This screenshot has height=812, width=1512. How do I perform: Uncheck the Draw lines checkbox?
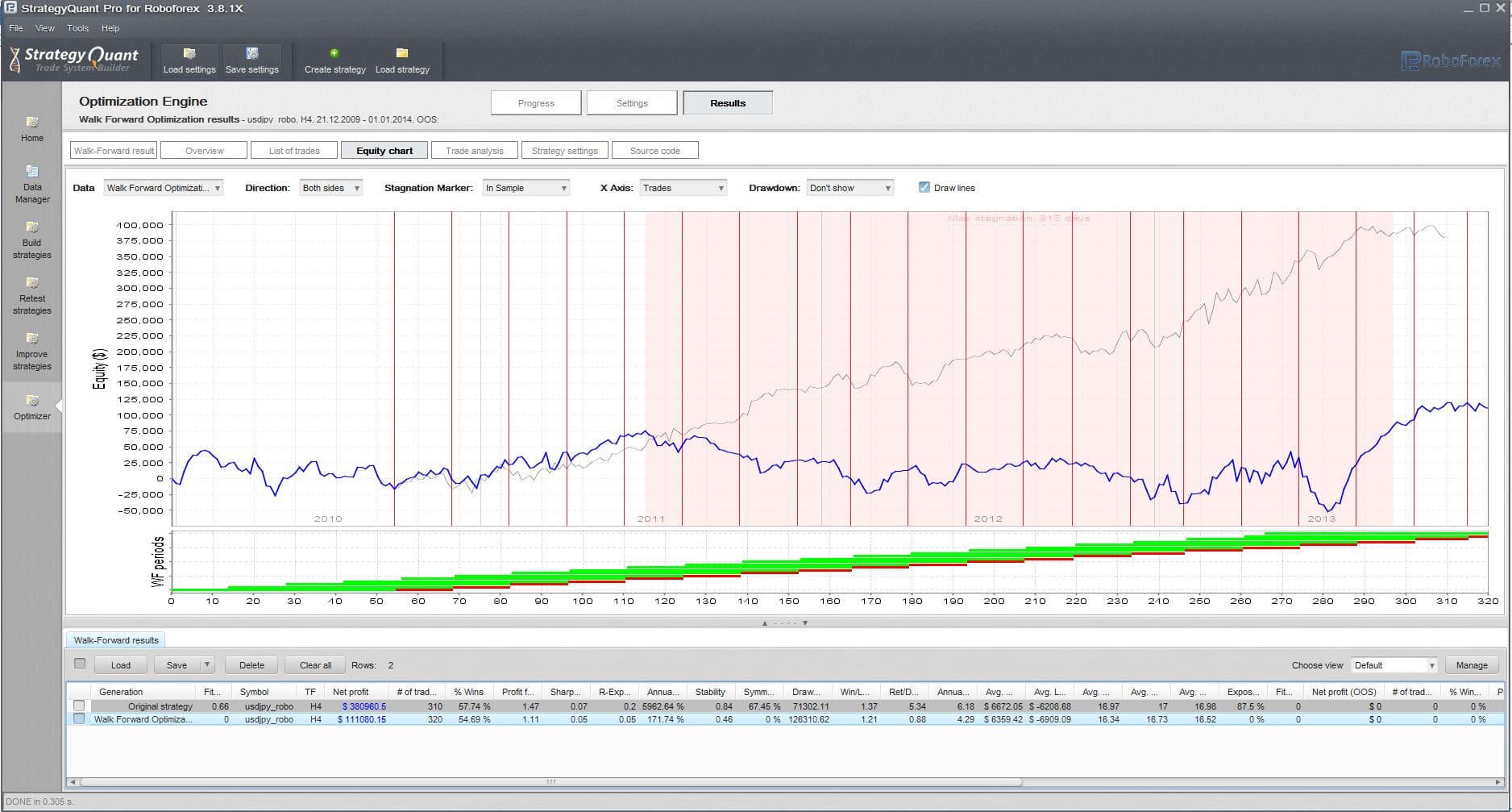tap(924, 187)
